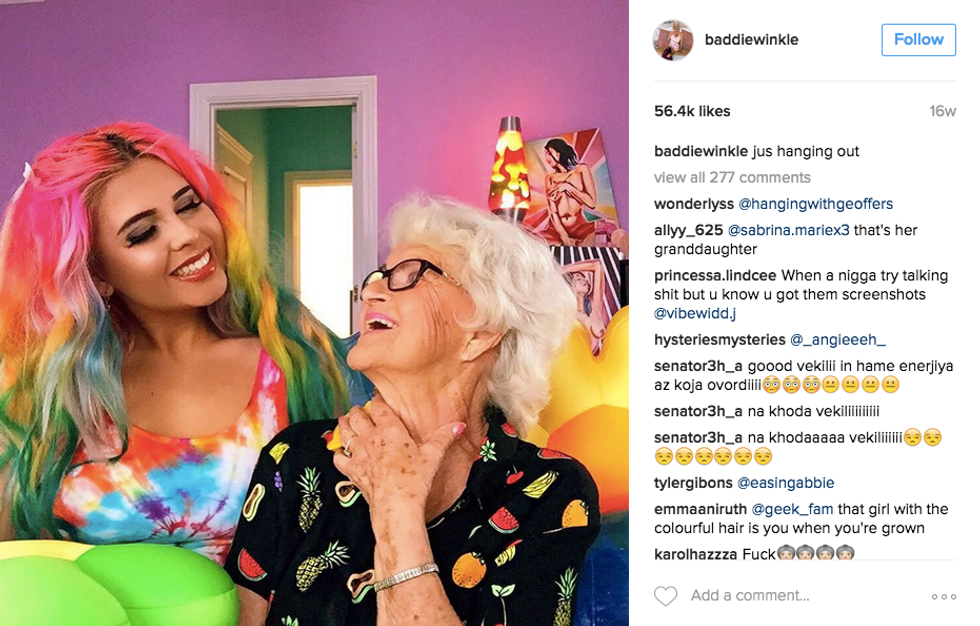Open @hangingwithgeoffers mention link

(x=816, y=204)
